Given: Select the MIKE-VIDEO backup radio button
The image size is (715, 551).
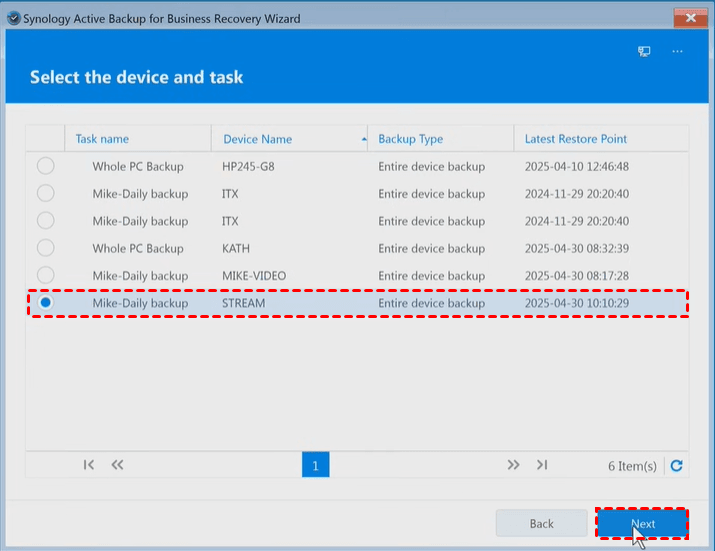Looking at the screenshot, I should click(x=46, y=275).
